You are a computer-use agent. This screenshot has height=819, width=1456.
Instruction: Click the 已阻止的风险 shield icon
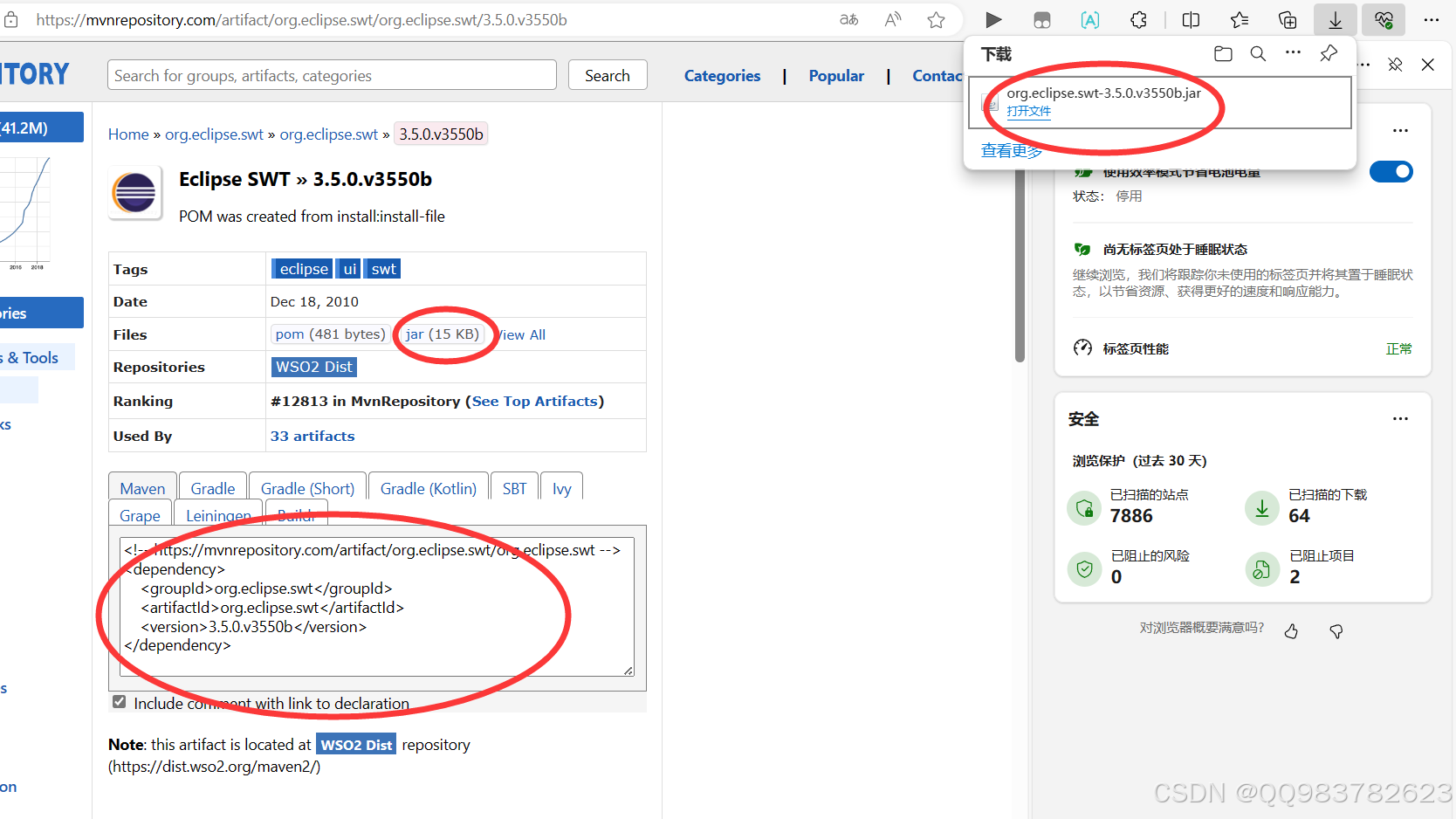tap(1084, 569)
